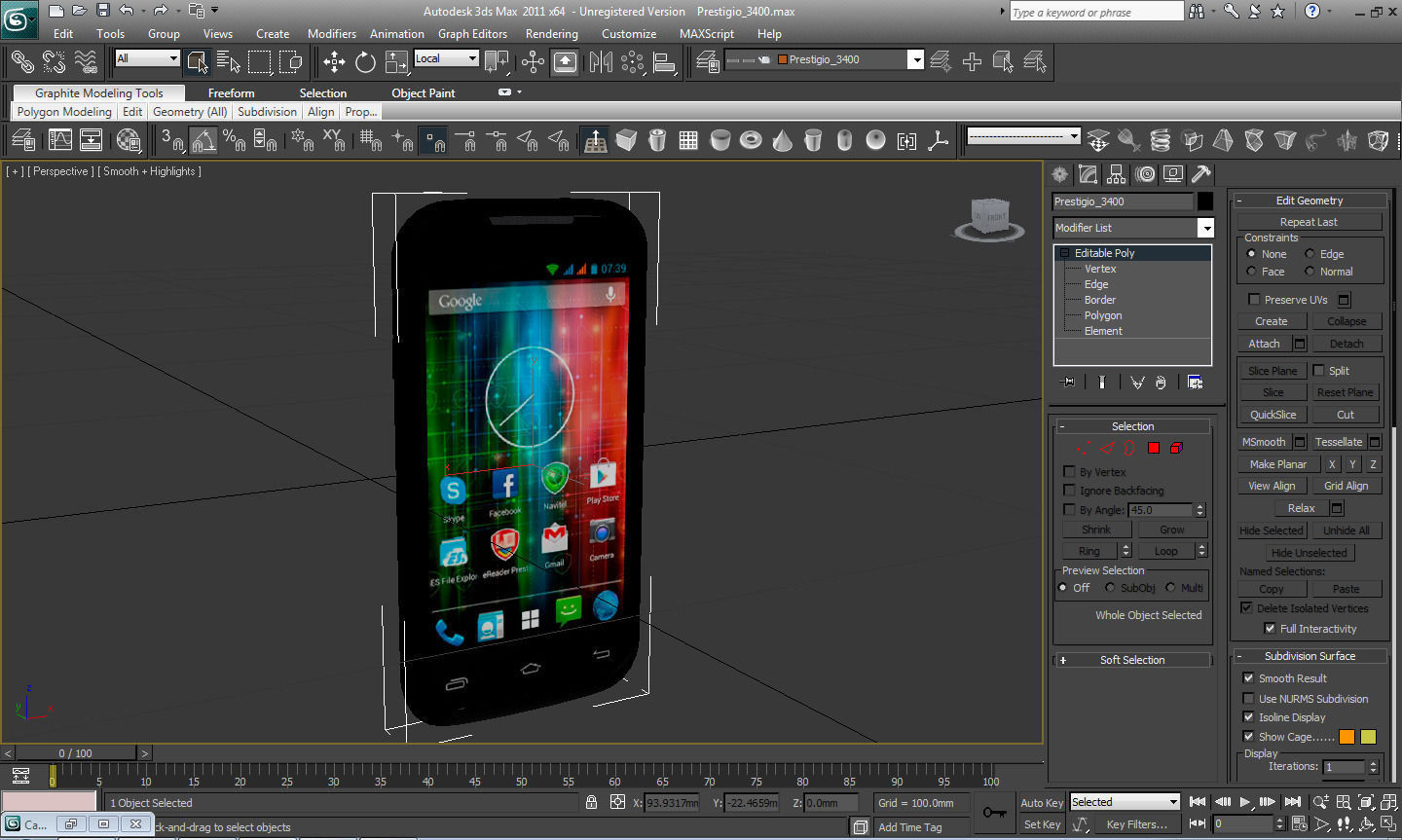Click the black object color swatch
The width and height of the screenshot is (1402, 840).
click(x=1205, y=201)
